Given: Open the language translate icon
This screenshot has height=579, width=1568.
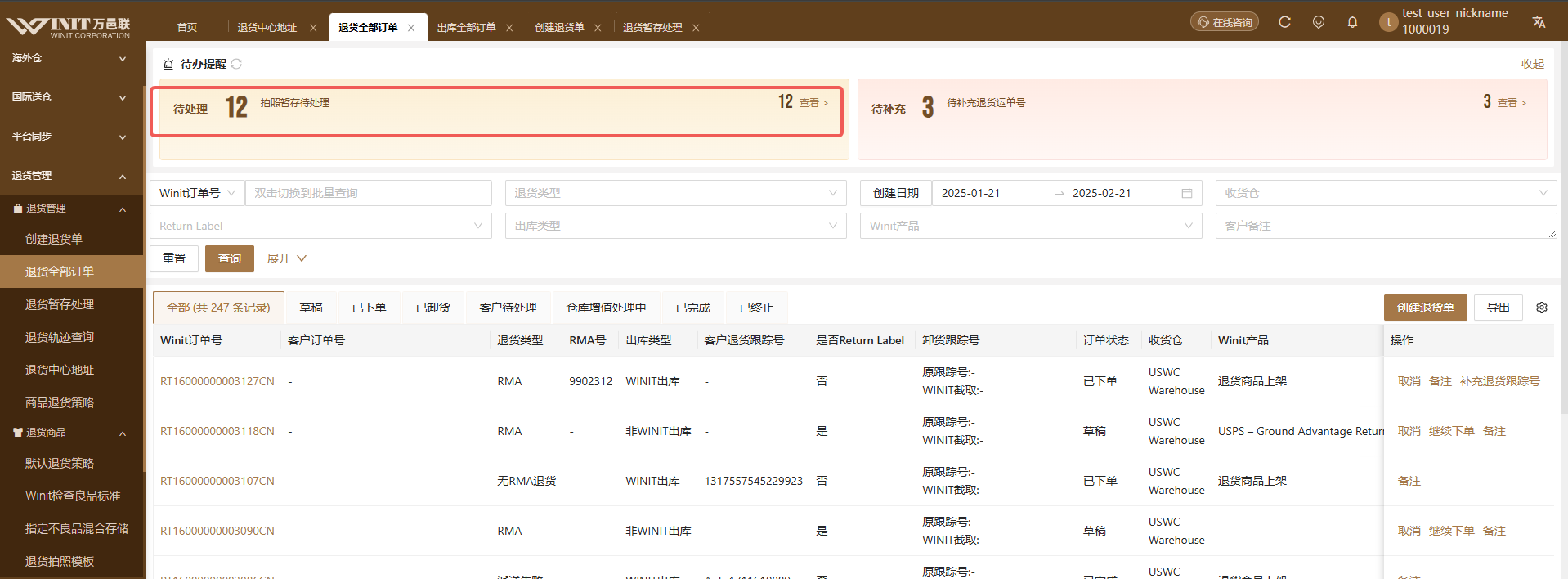Looking at the screenshot, I should pyautogui.click(x=1539, y=22).
